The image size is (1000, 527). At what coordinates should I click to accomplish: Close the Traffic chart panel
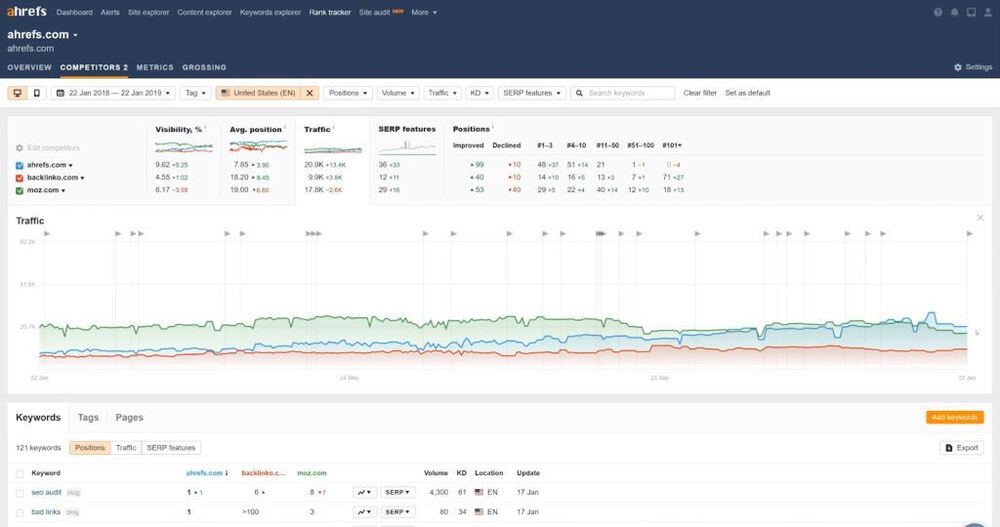[x=980, y=218]
